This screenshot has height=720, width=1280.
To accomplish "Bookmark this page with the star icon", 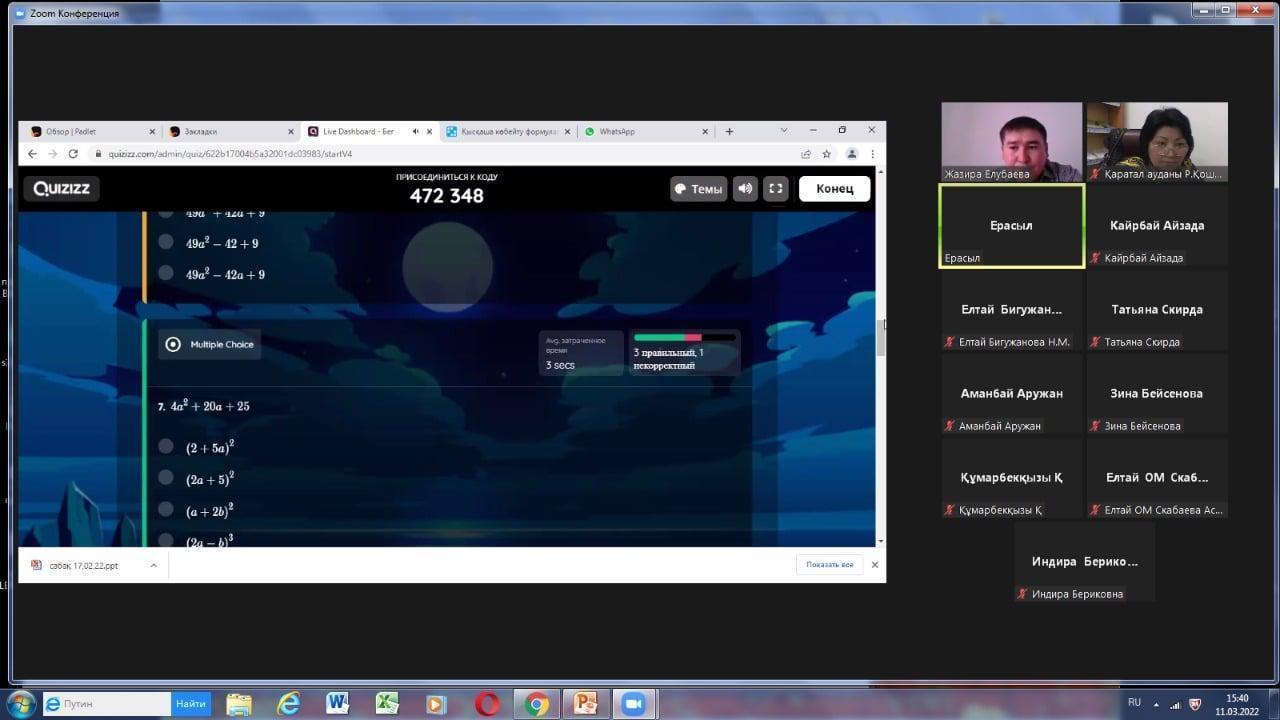I will coord(827,154).
